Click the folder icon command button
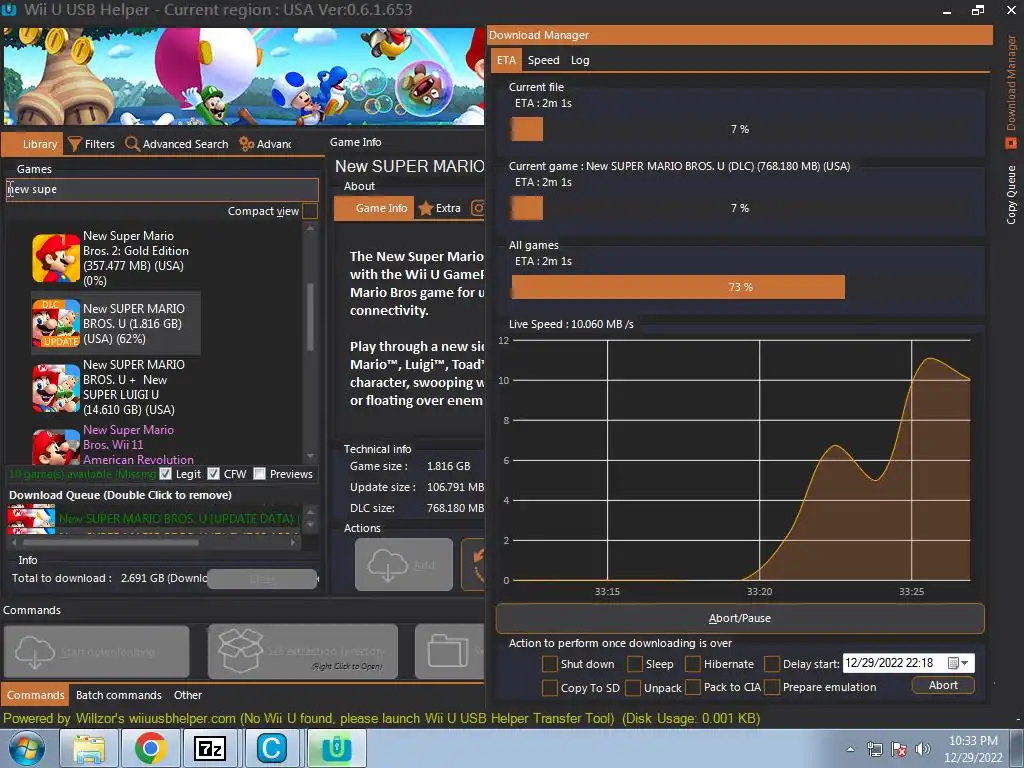The image size is (1024, 768). click(449, 652)
